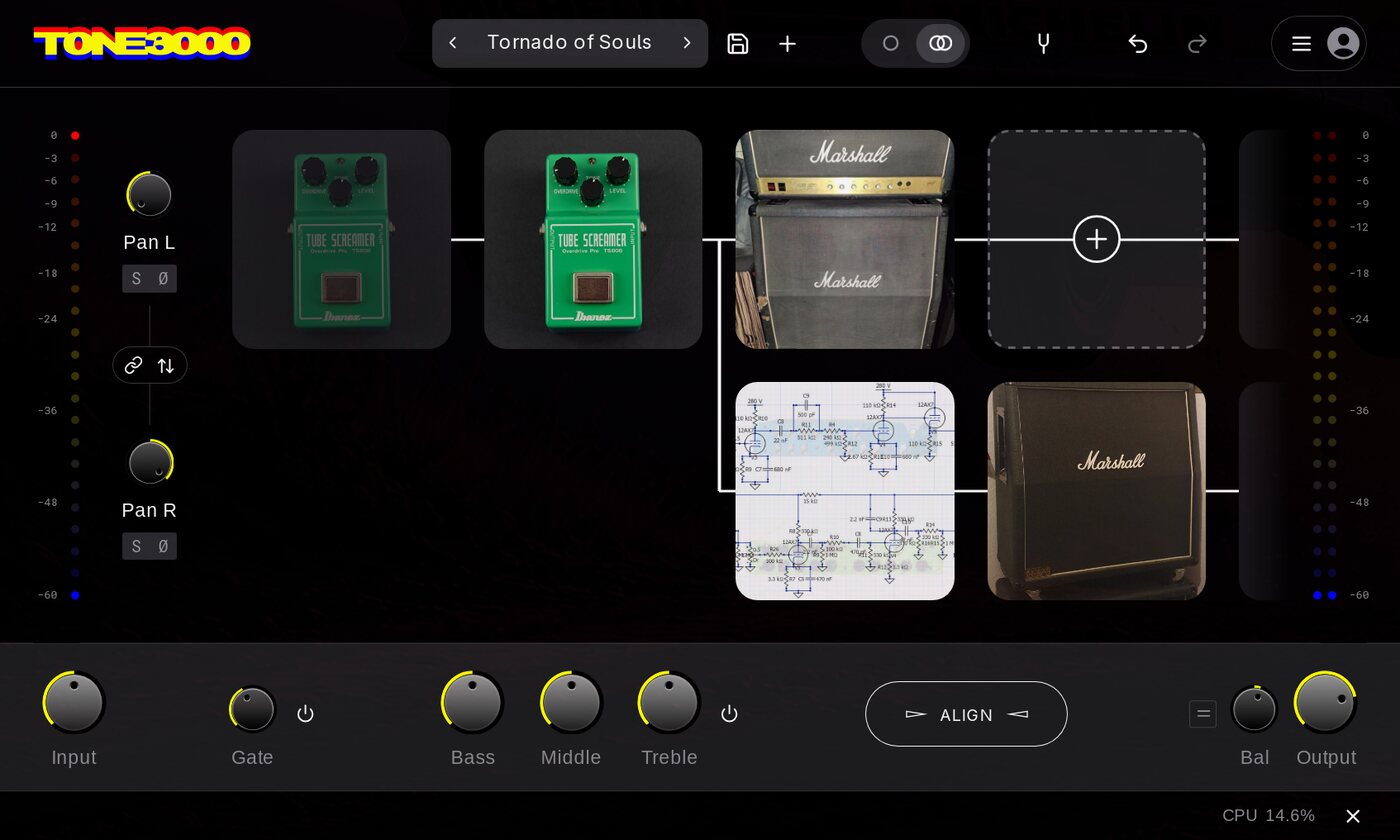Viewport: 1400px width, 840px height.
Task: Adjust the Gate knob
Action: point(252,709)
